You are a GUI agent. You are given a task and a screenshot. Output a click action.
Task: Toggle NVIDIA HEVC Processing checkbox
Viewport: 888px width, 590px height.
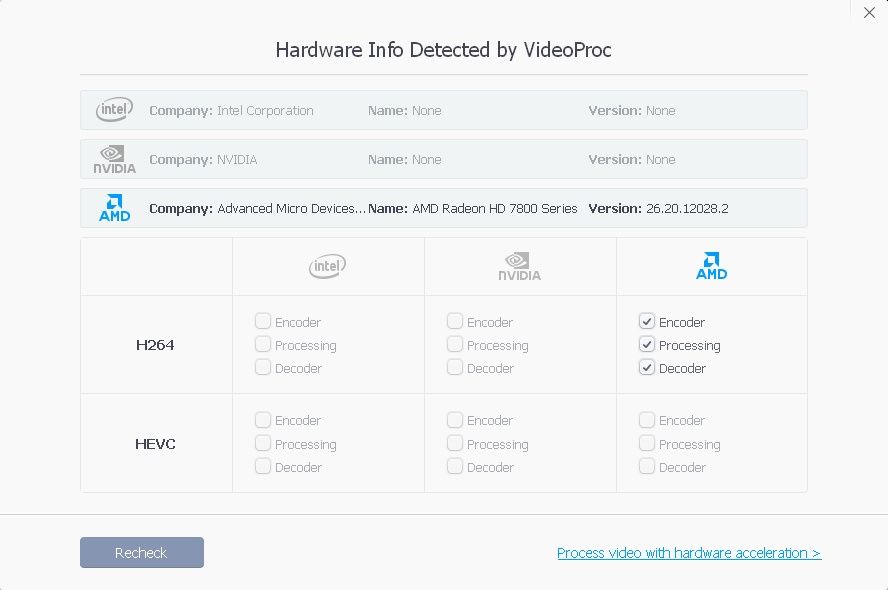(x=455, y=443)
